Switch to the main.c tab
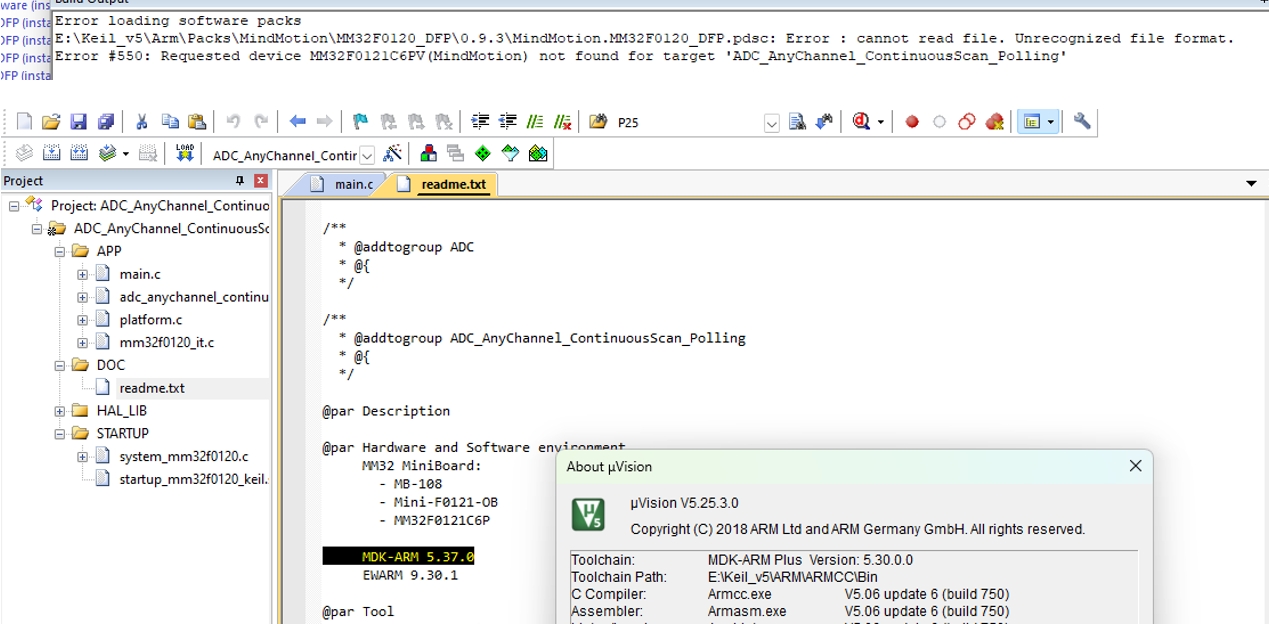This screenshot has height=624, width=1269. (x=352, y=184)
